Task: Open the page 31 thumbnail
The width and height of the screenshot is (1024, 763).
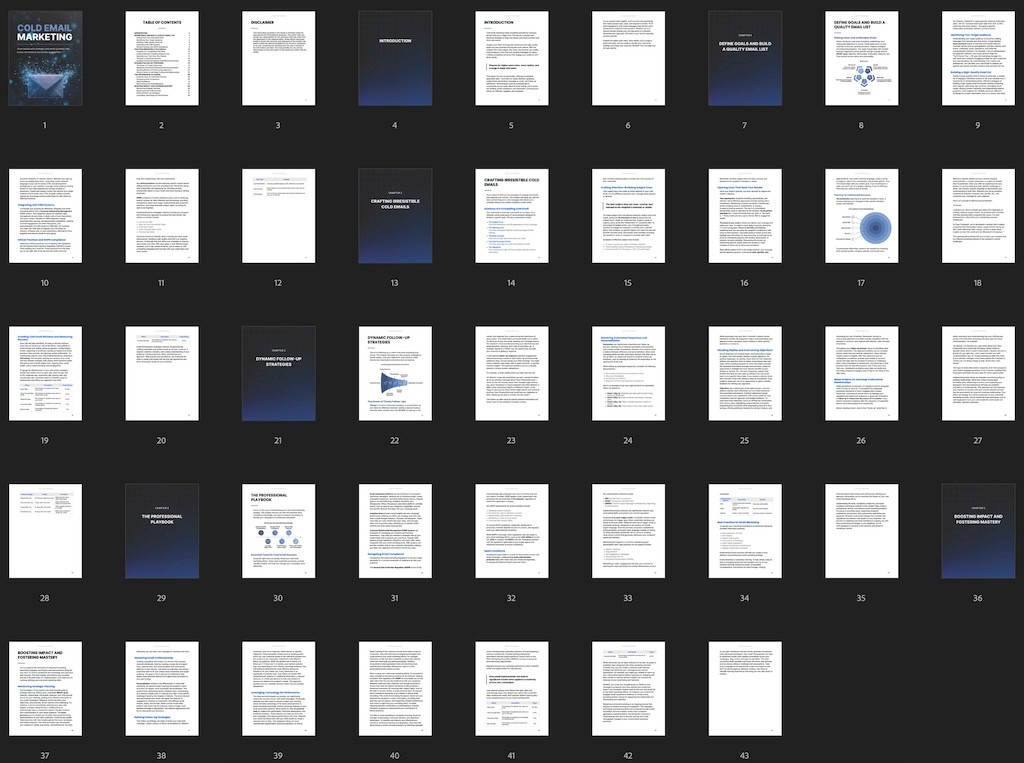Action: 395,531
